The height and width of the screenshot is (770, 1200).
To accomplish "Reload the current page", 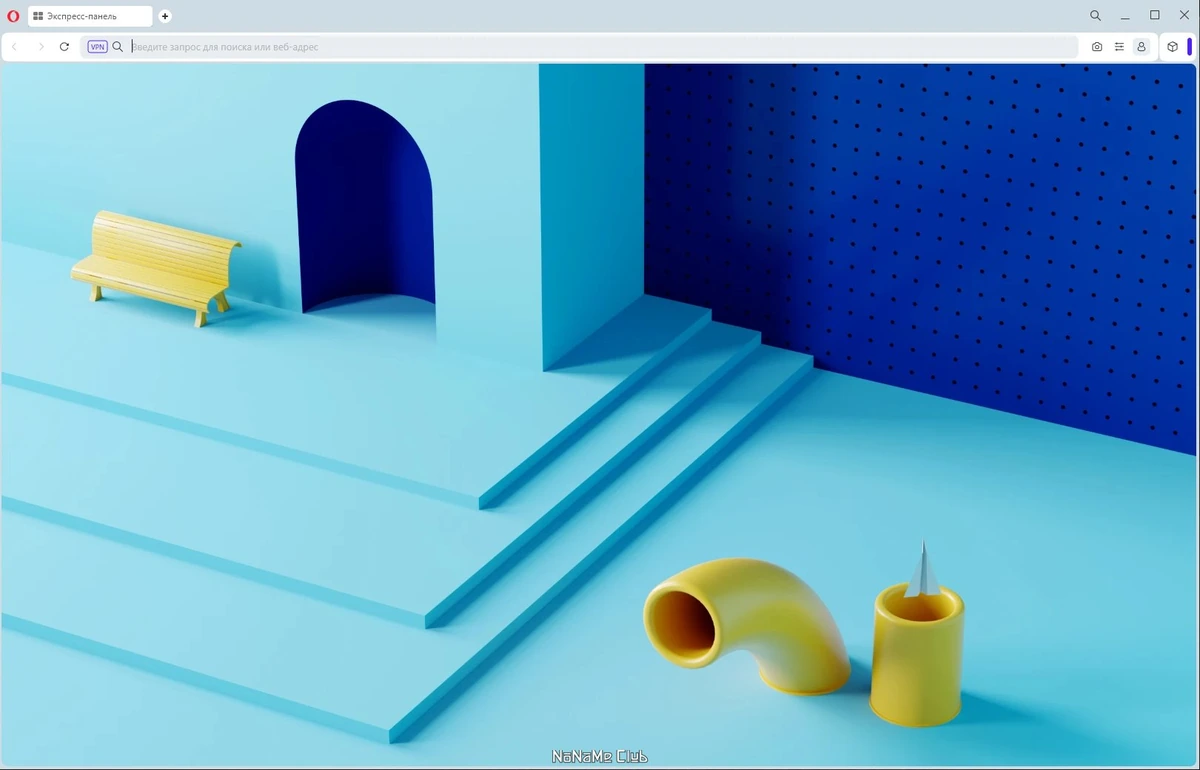I will (65, 47).
